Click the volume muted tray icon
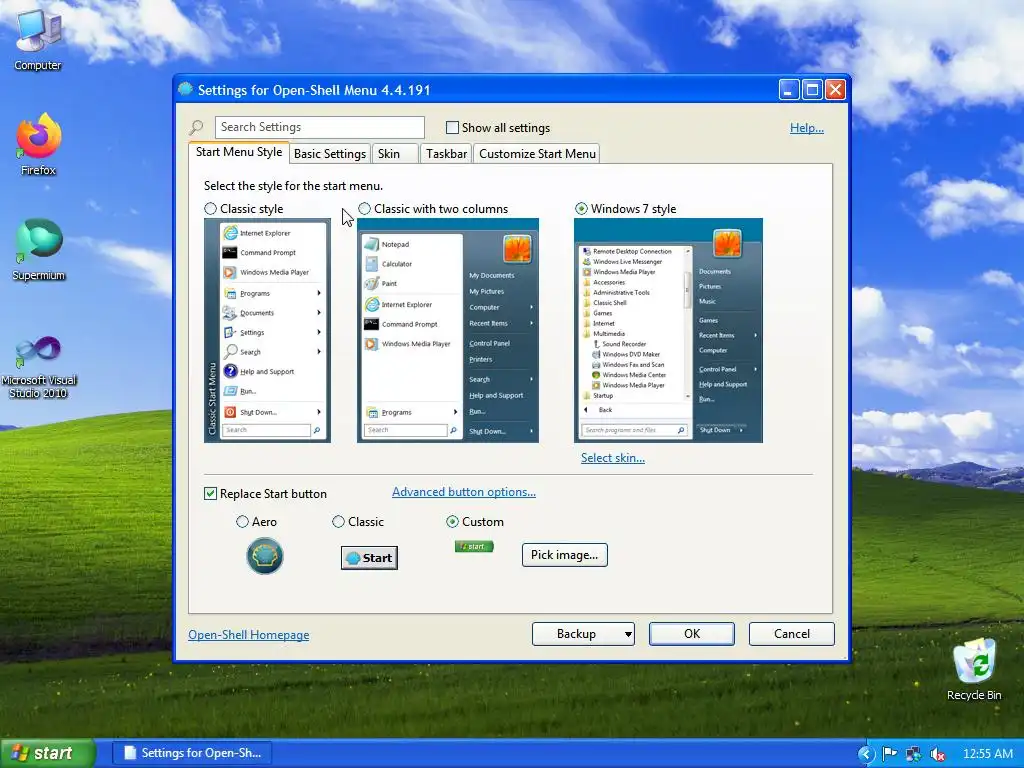This screenshot has width=1024, height=768. pyautogui.click(x=938, y=754)
